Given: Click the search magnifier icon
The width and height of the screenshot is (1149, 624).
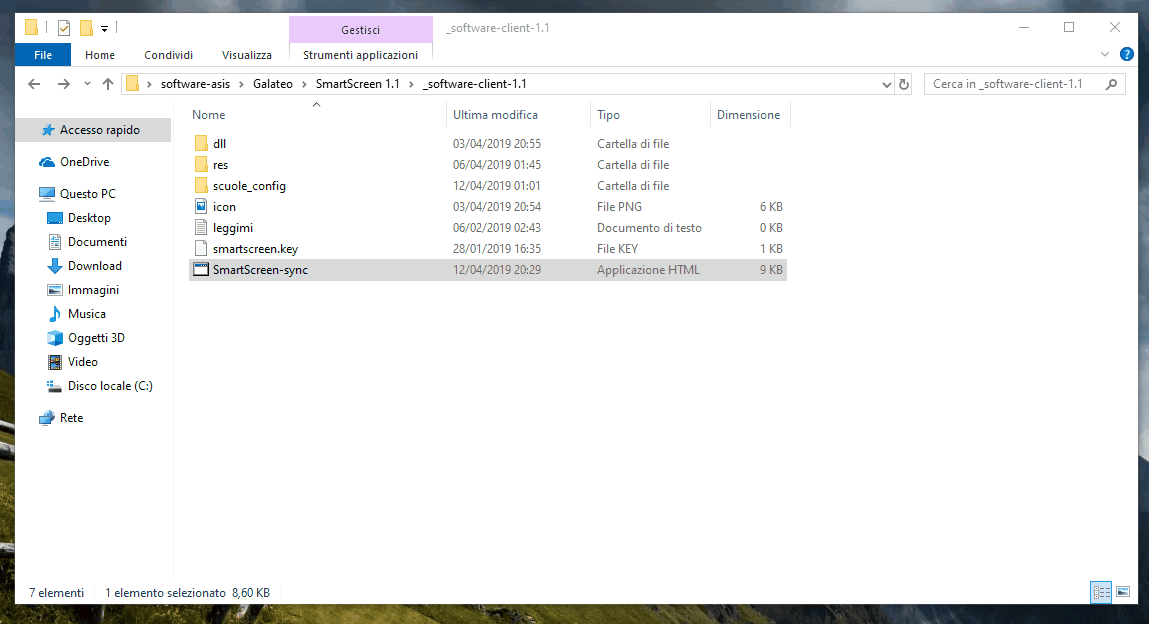Looking at the screenshot, I should click(1112, 84).
